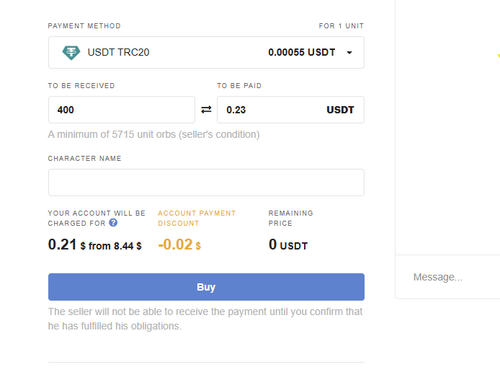Open the help question mark beside Charged For
This screenshot has height=383, width=500.
[x=113, y=222]
